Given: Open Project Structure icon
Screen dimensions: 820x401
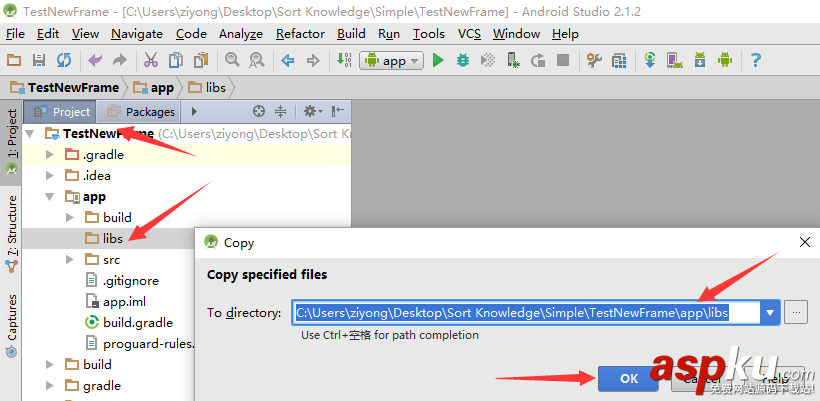Looking at the screenshot, I should click(619, 60).
